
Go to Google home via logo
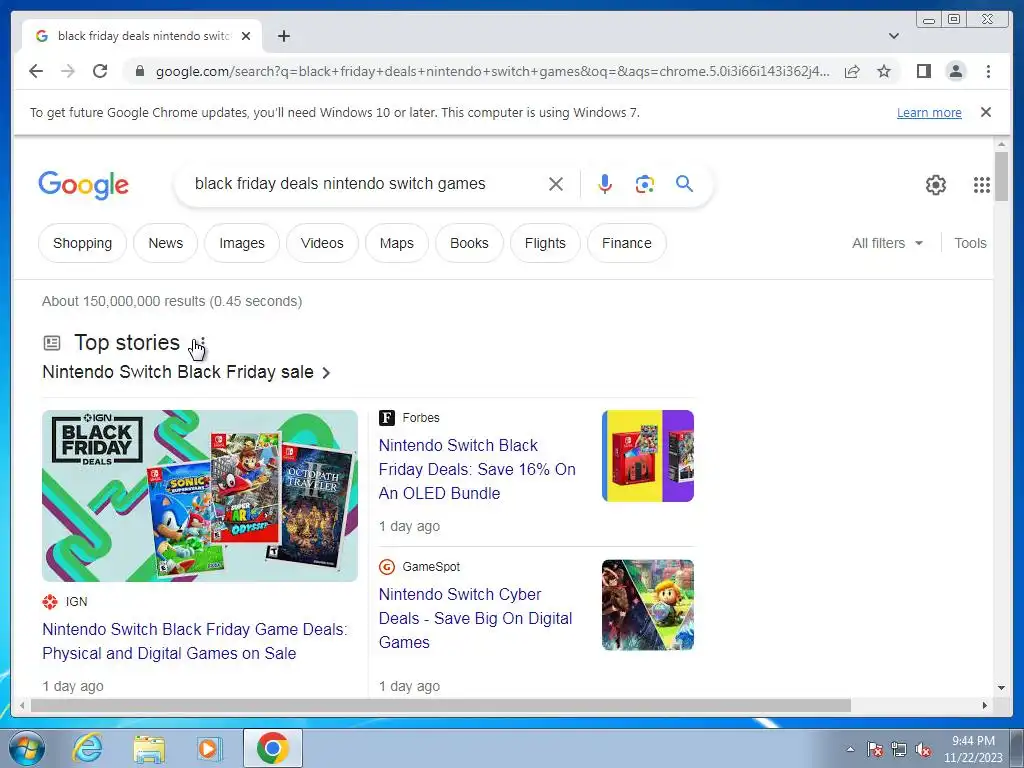[x=84, y=185]
